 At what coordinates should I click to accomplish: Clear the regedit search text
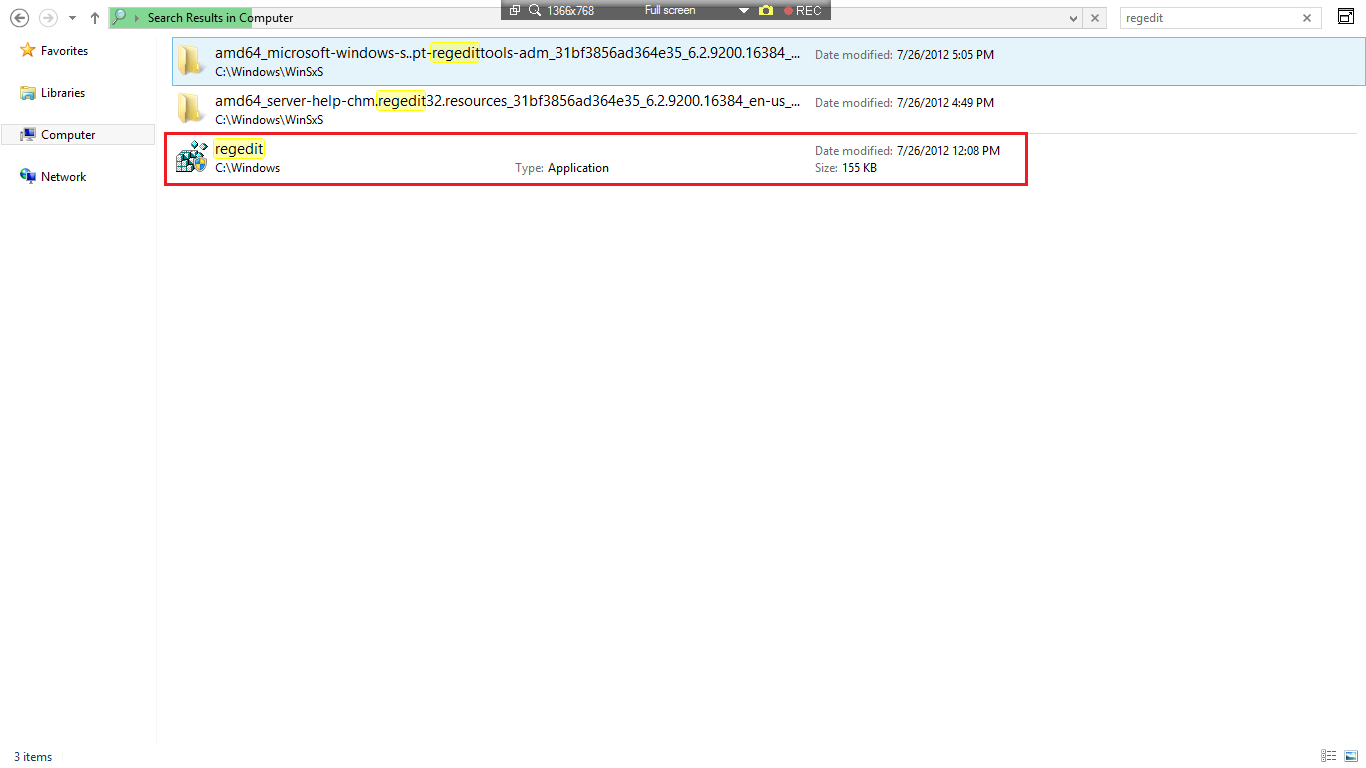(x=1307, y=18)
